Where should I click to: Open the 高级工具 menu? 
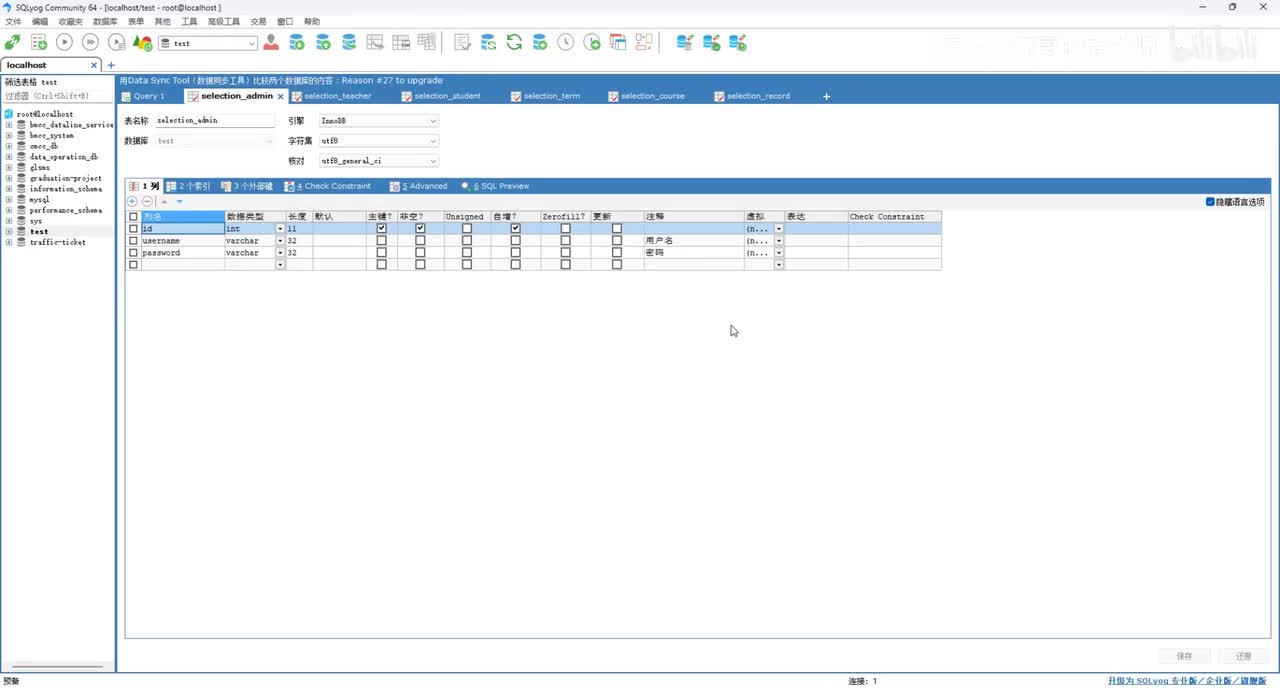point(224,21)
